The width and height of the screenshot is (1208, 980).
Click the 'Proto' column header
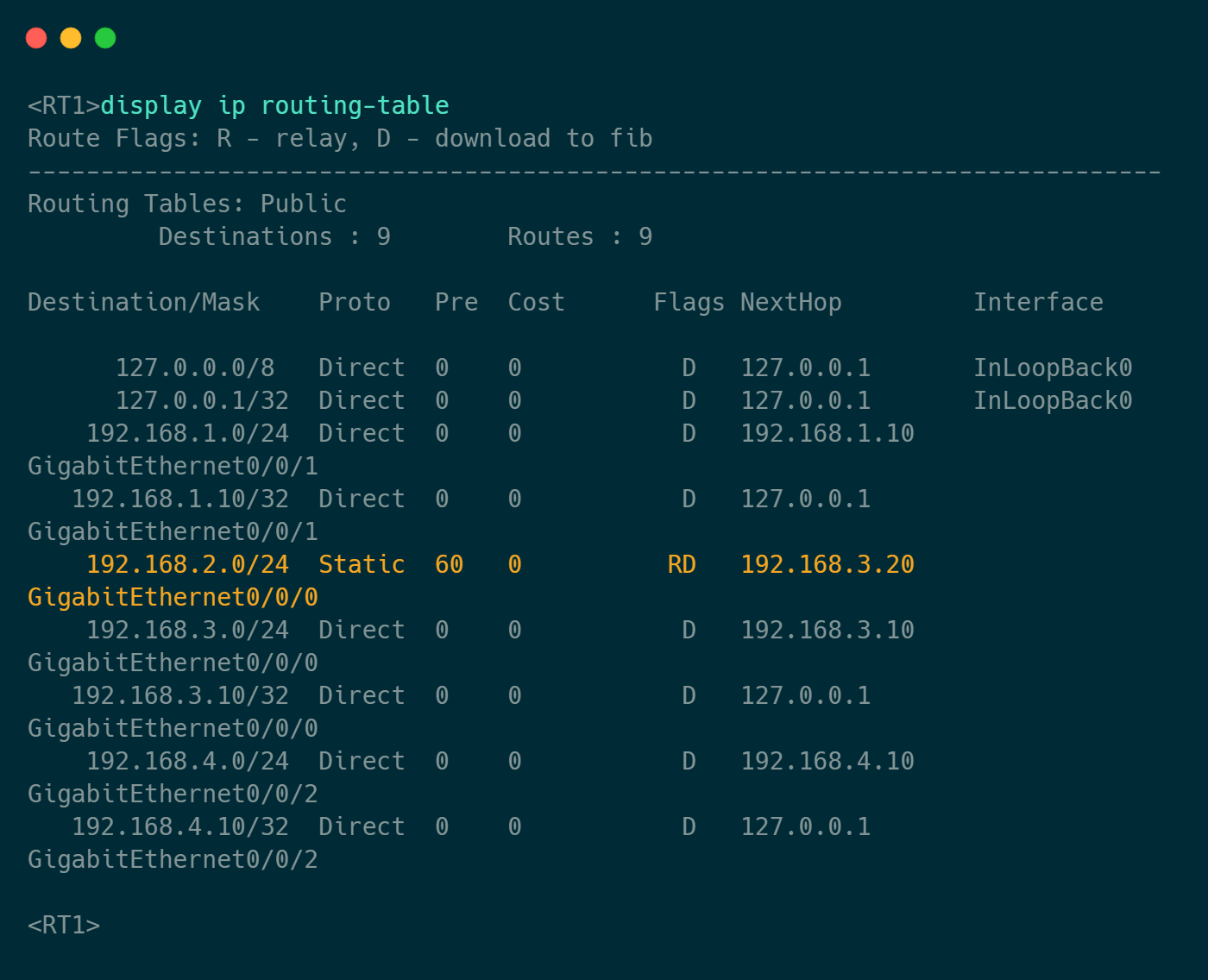click(354, 302)
